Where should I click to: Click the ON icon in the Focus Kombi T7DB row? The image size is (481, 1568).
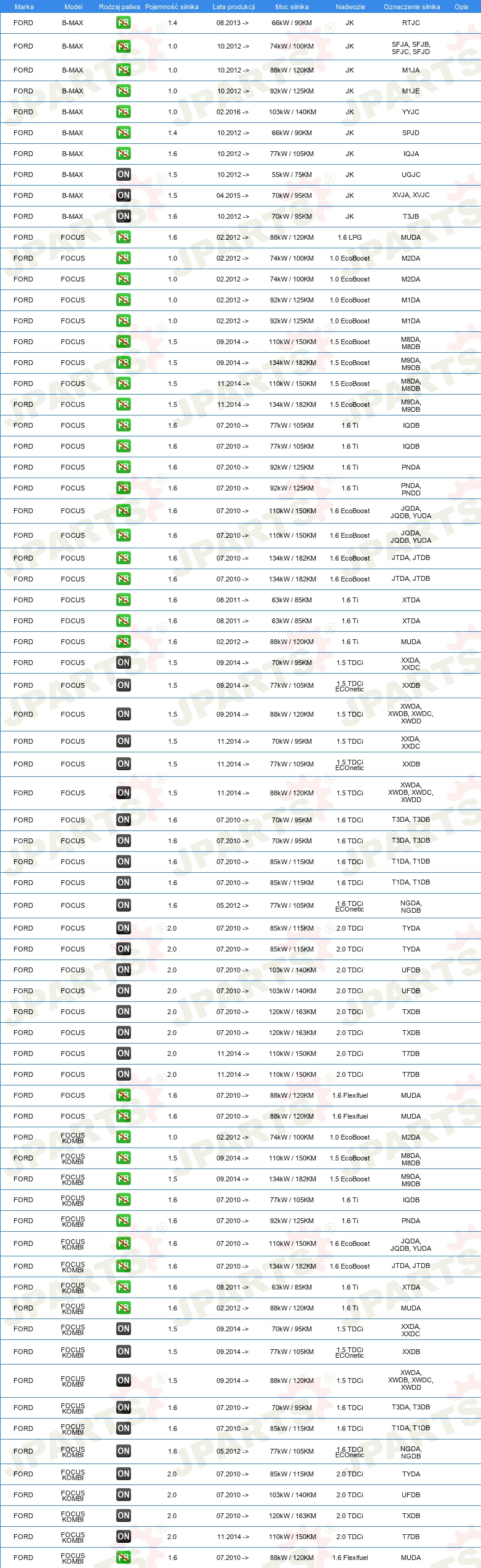(123, 1537)
